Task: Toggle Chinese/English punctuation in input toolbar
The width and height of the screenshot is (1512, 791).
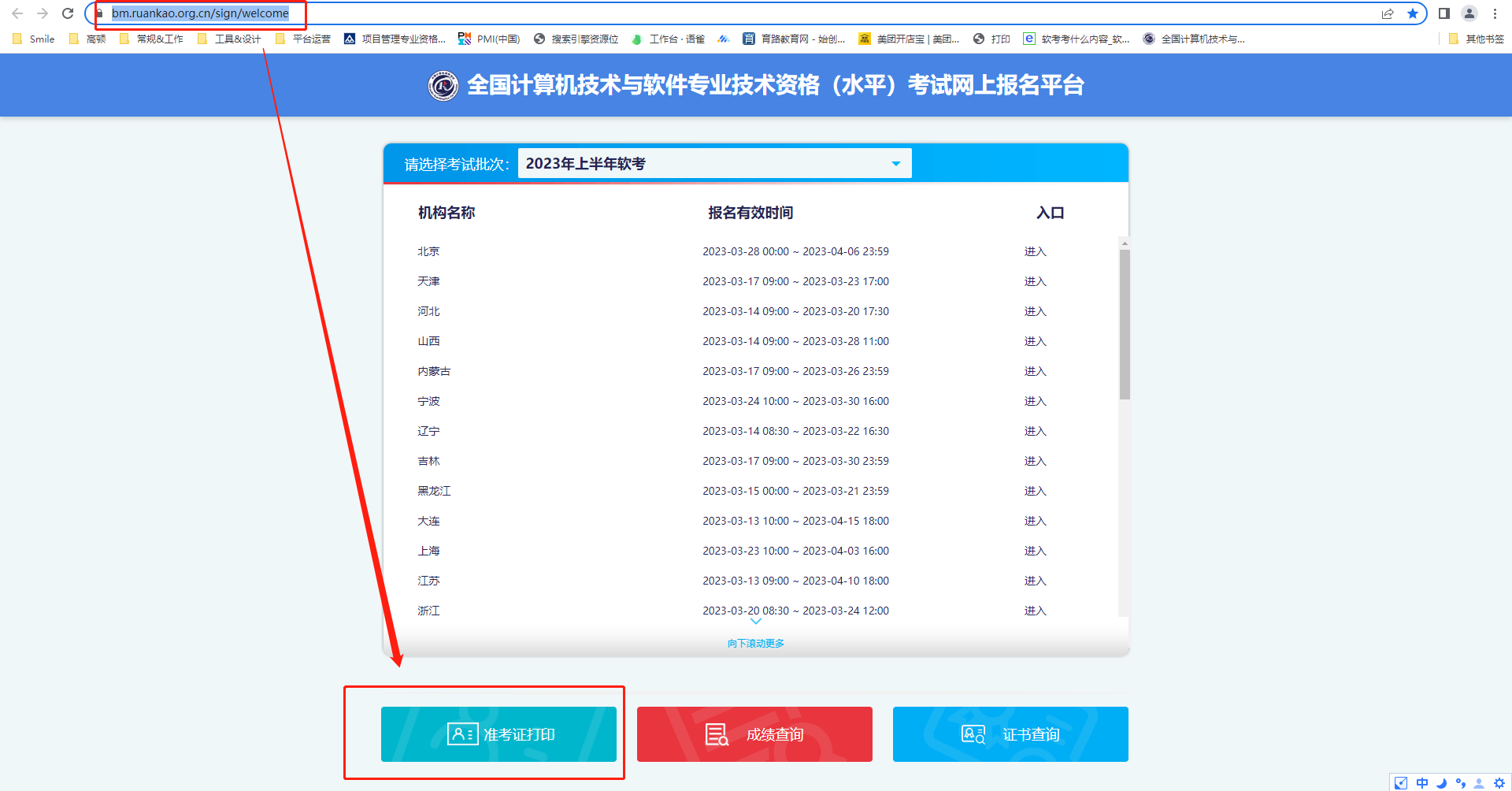Action: [1460, 782]
